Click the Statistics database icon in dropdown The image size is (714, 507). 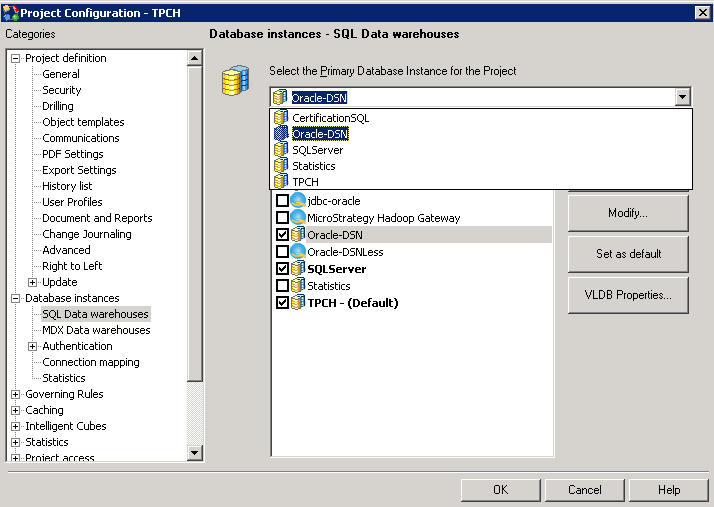pos(281,166)
